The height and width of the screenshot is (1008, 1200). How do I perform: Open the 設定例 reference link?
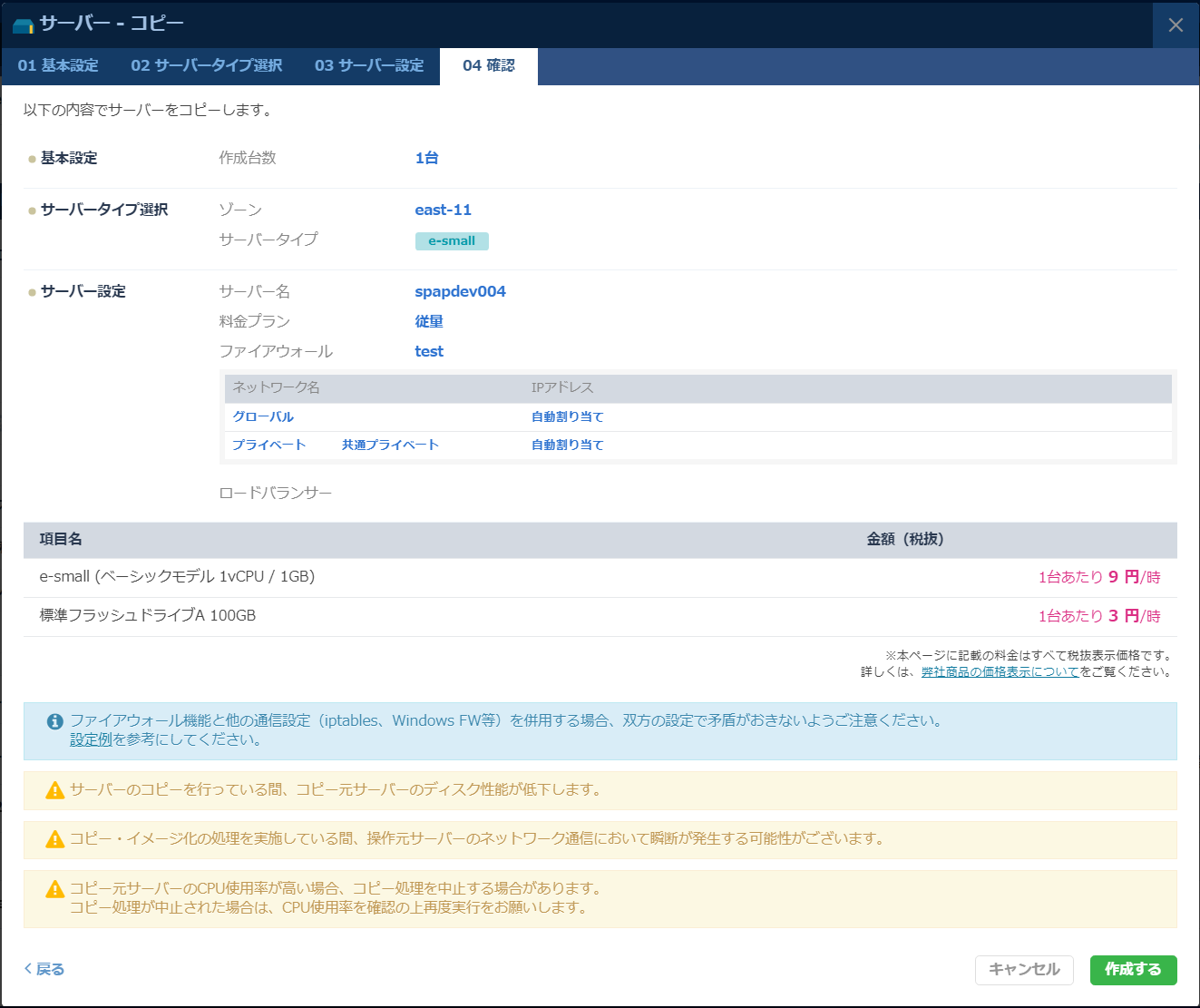tap(92, 739)
